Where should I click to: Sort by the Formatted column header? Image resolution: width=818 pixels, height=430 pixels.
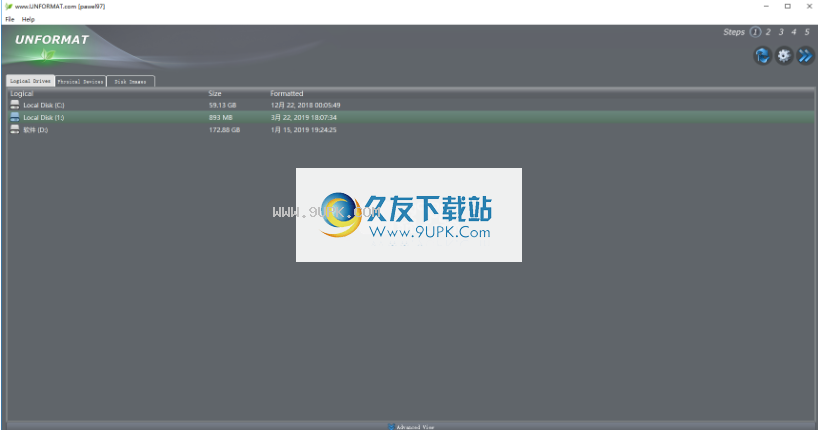click(x=286, y=93)
